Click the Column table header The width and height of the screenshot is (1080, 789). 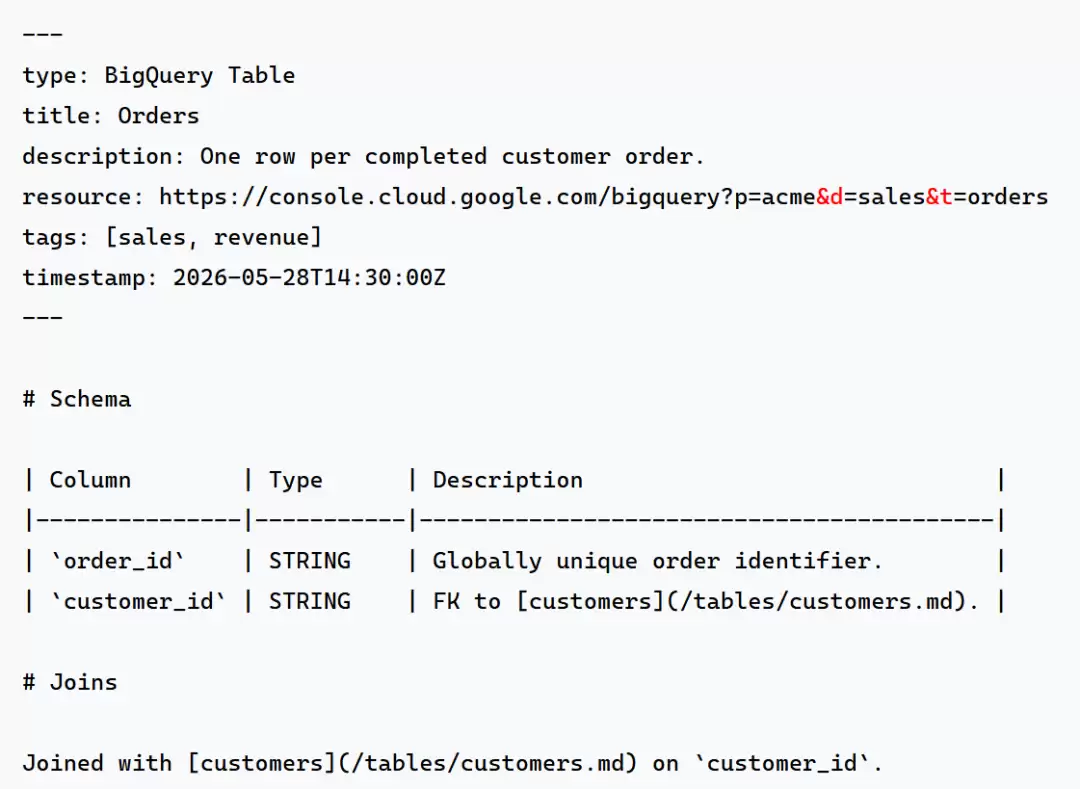coord(90,480)
